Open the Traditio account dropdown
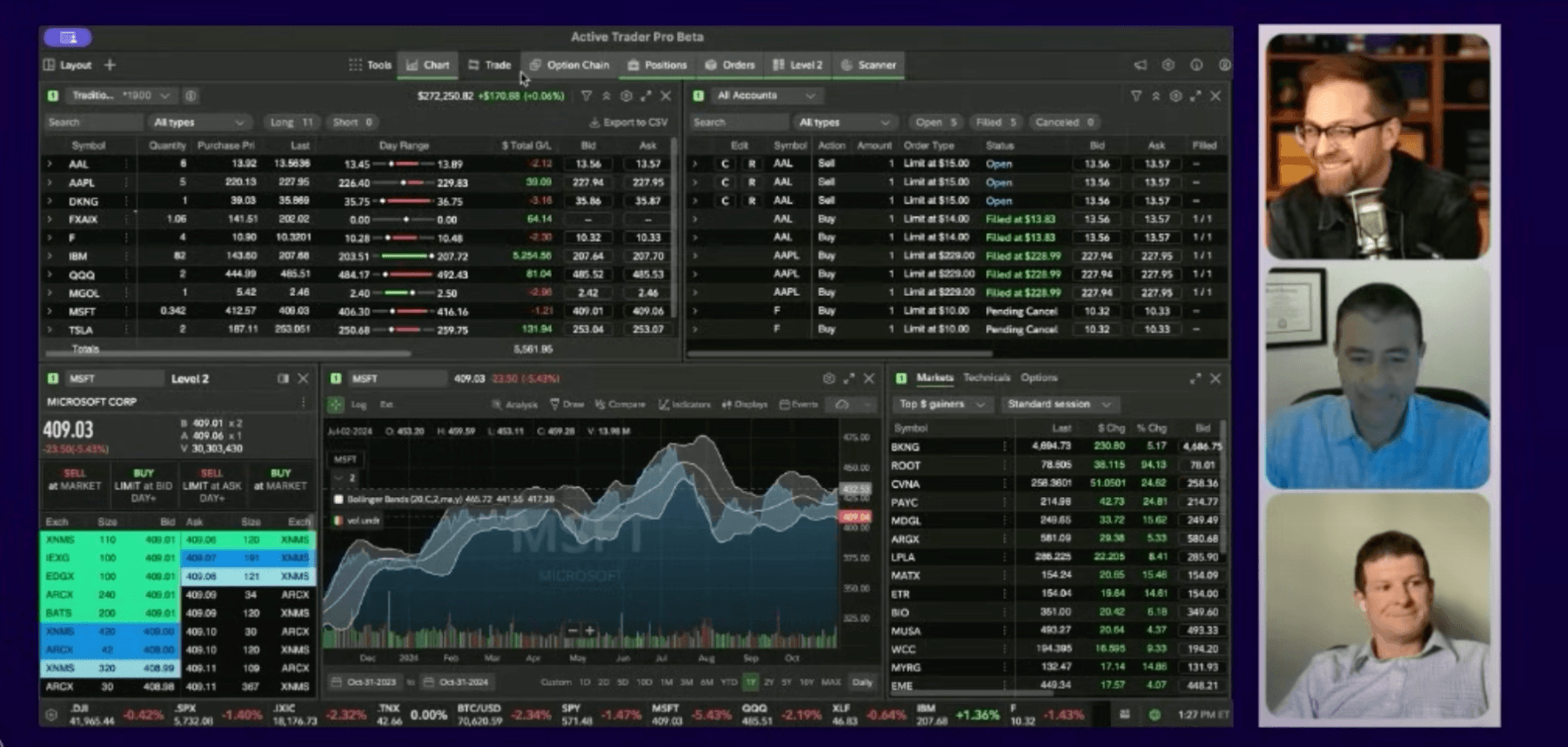 pyautogui.click(x=120, y=95)
